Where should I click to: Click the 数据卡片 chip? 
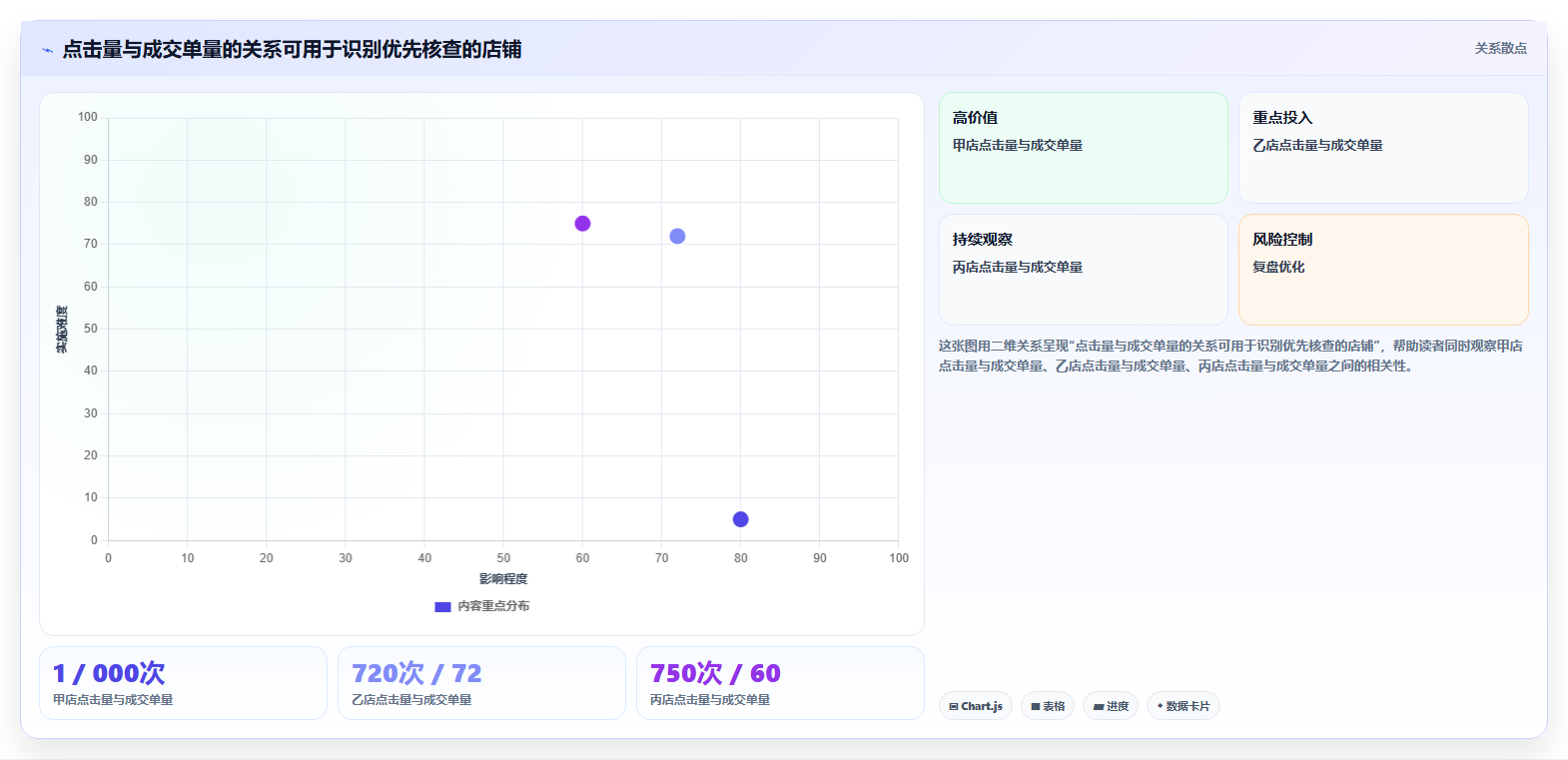(x=1183, y=706)
